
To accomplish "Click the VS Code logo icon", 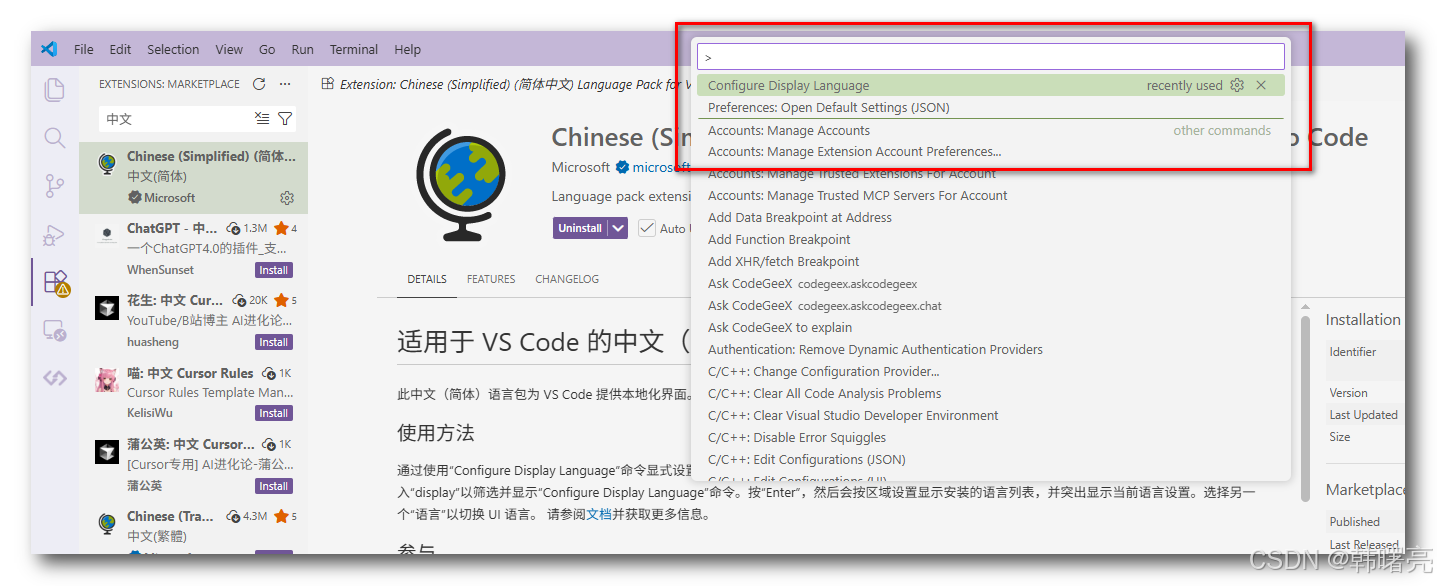I will (50, 49).
